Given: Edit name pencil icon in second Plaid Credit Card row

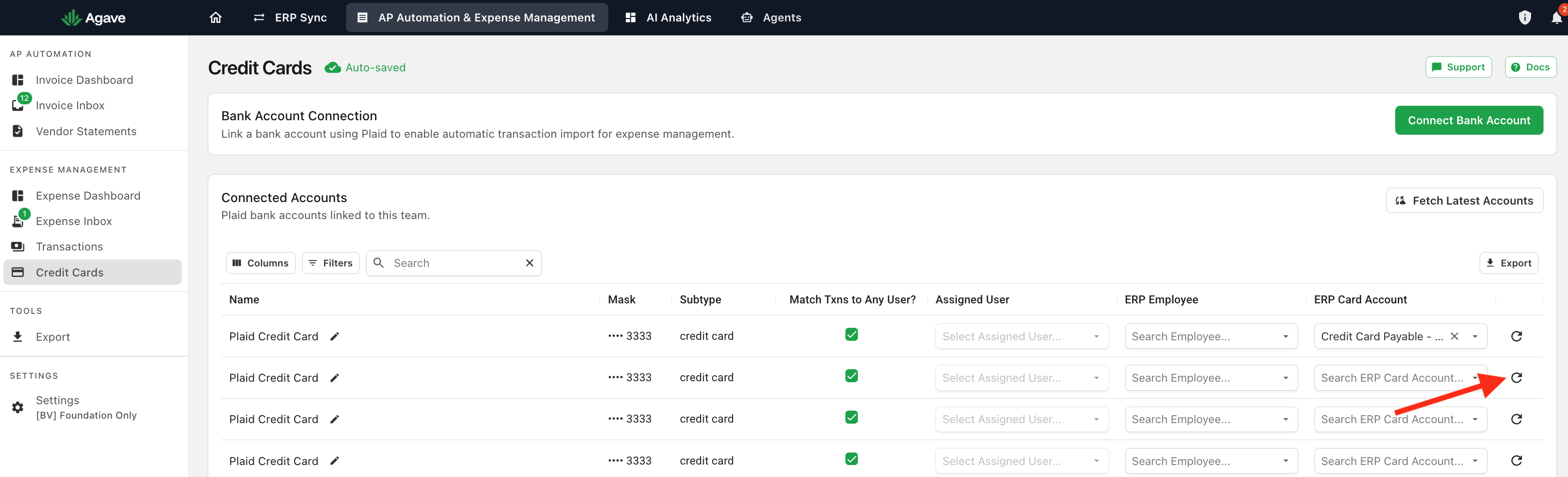Looking at the screenshot, I should (x=334, y=378).
